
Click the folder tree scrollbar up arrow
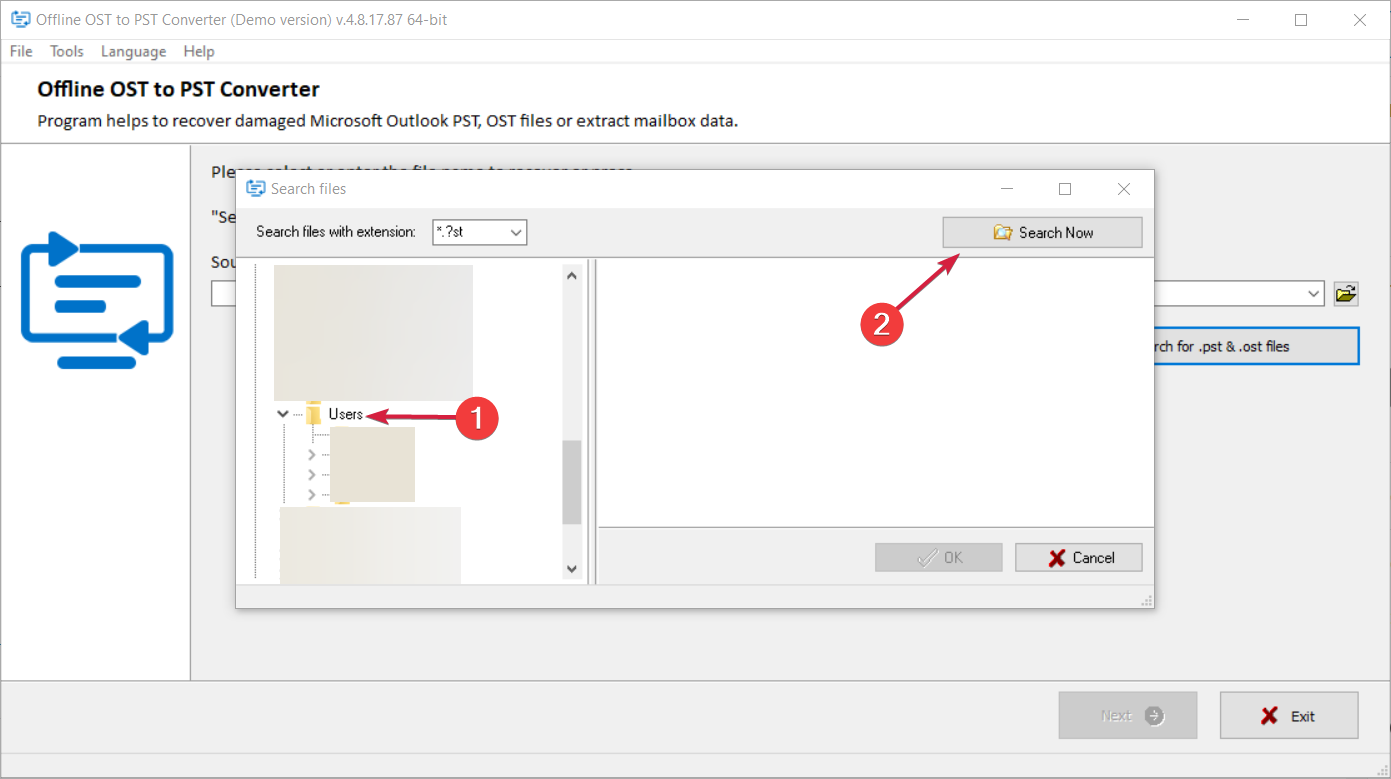pyautogui.click(x=572, y=275)
